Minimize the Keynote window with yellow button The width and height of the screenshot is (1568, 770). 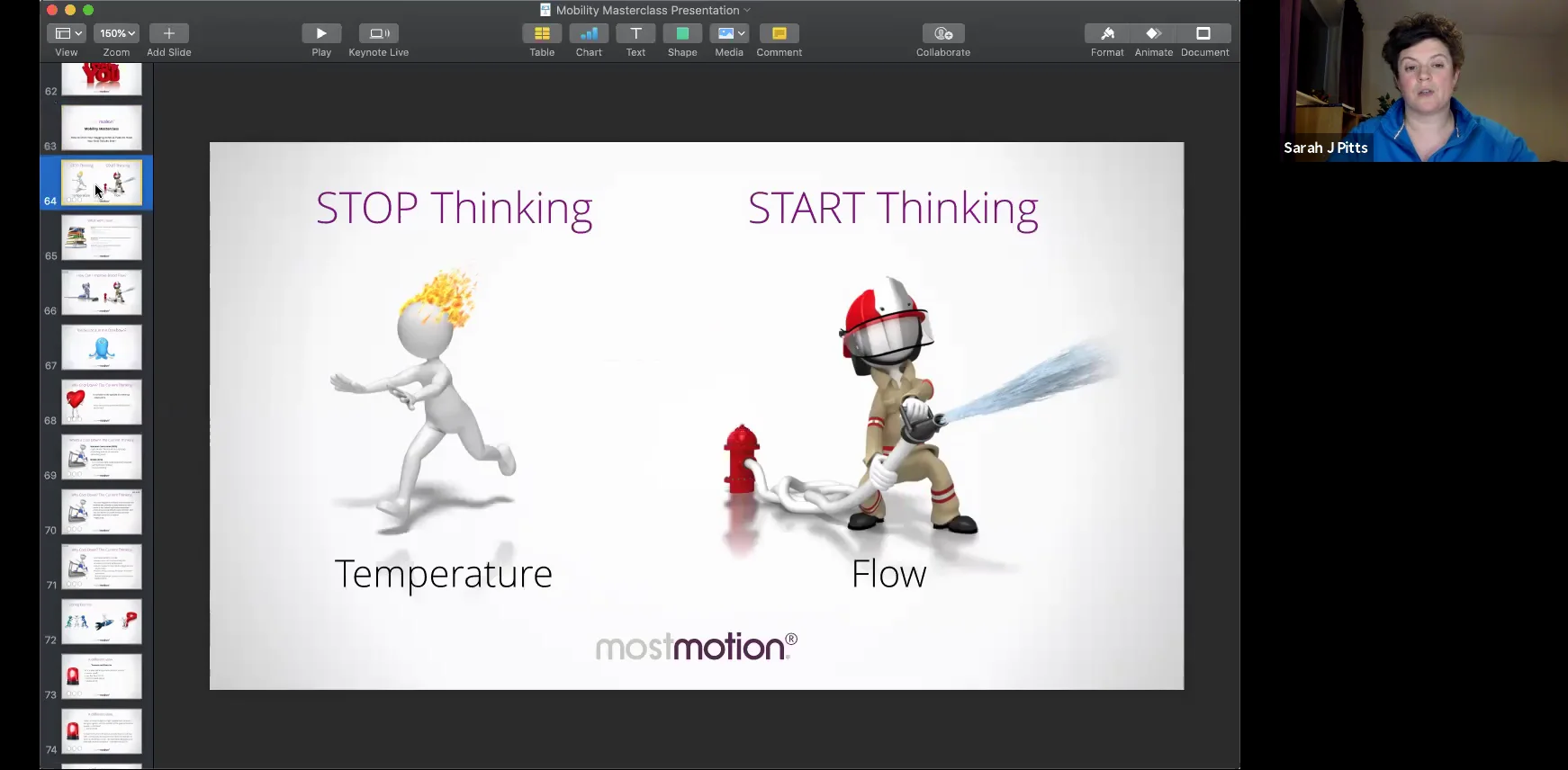pyautogui.click(x=70, y=10)
